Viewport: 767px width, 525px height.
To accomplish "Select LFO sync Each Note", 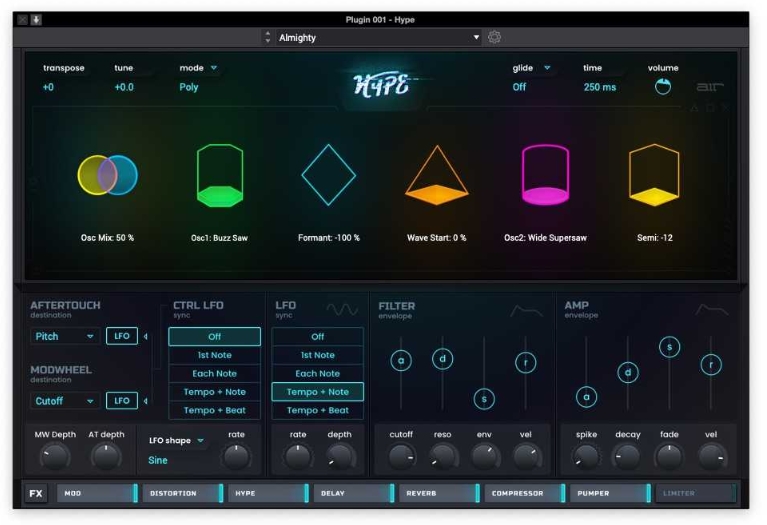I will tap(317, 373).
